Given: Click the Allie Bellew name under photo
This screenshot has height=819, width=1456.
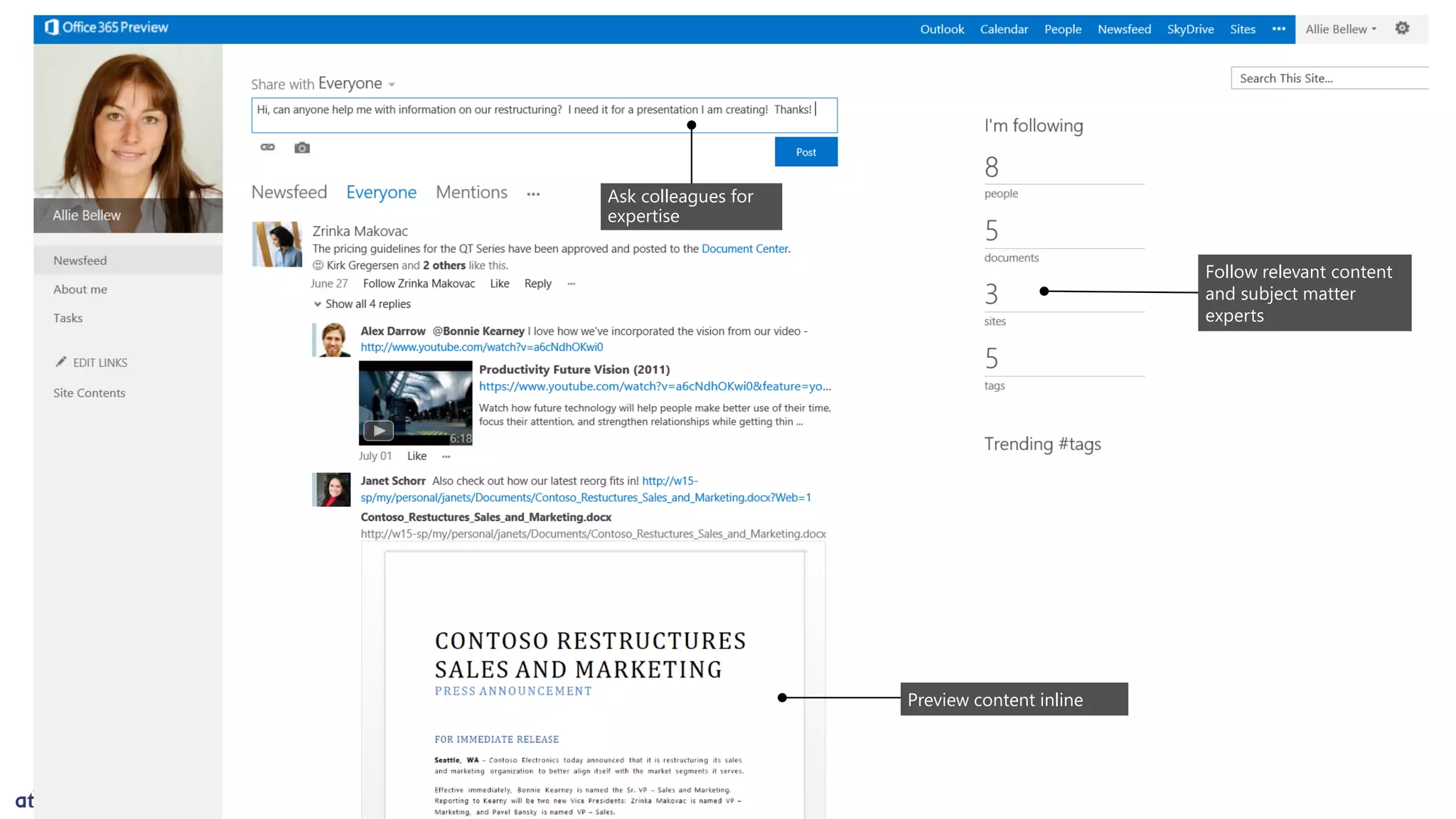Looking at the screenshot, I should 87,215.
